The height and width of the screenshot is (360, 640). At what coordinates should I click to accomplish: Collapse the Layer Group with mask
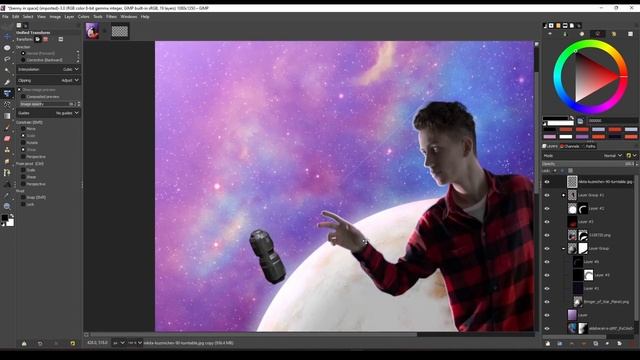click(x=563, y=249)
